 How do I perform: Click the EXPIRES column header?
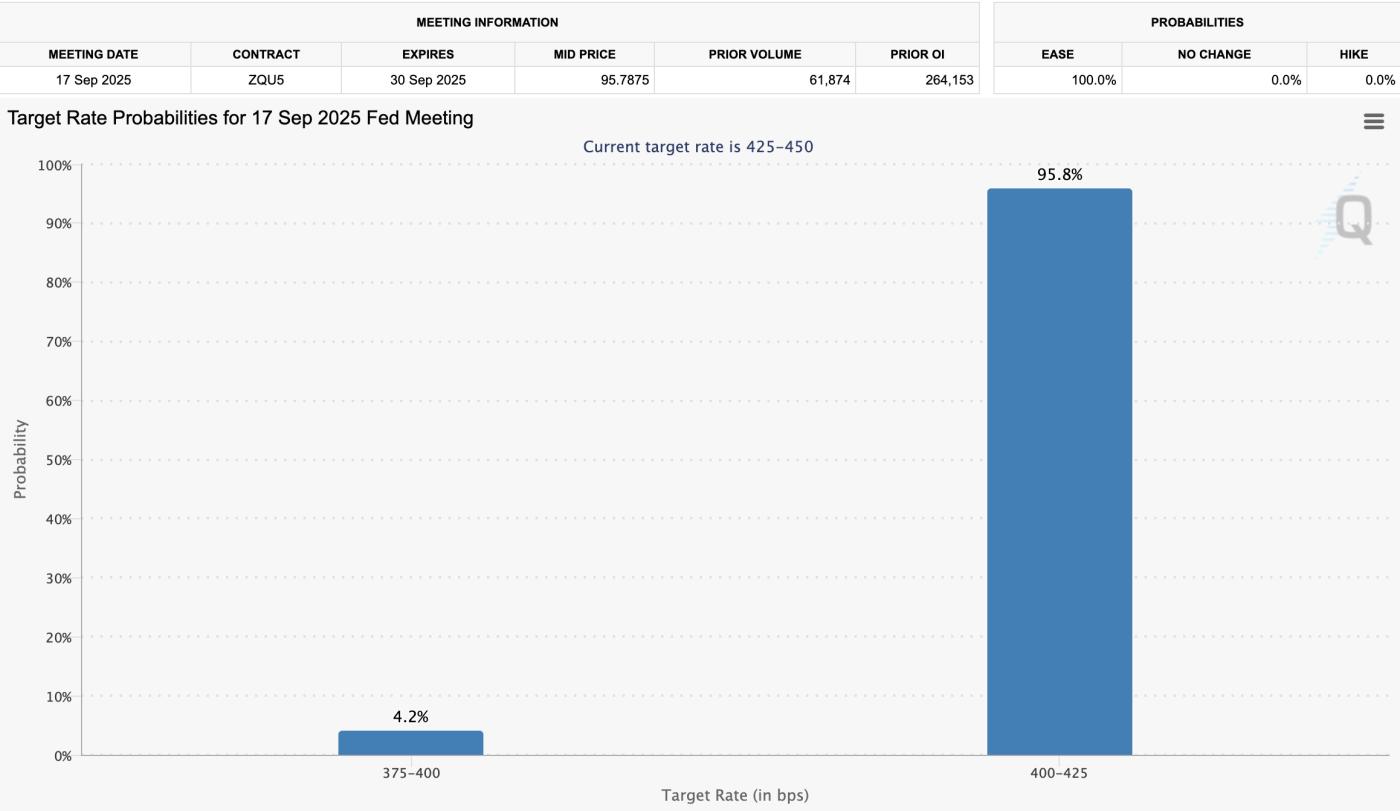click(x=429, y=54)
